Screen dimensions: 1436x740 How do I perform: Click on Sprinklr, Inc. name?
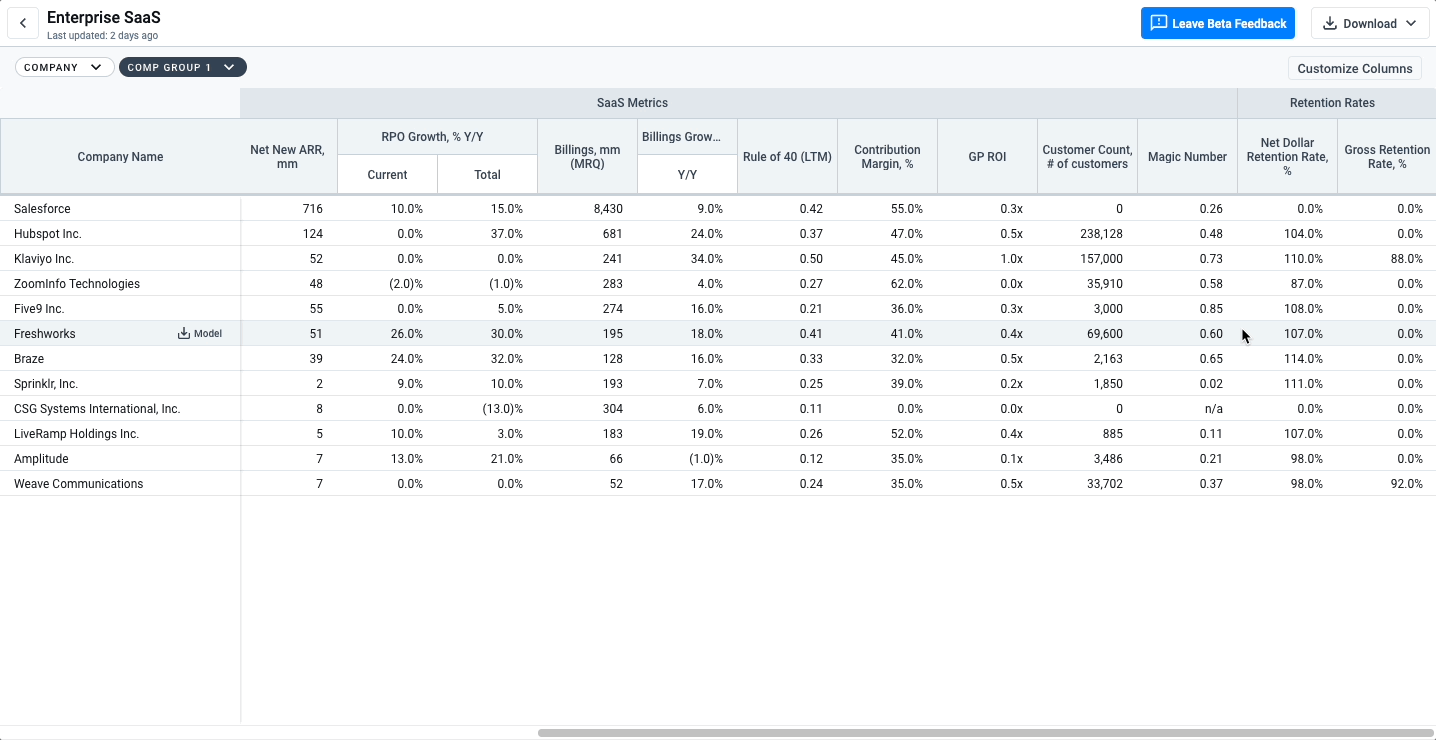click(46, 384)
